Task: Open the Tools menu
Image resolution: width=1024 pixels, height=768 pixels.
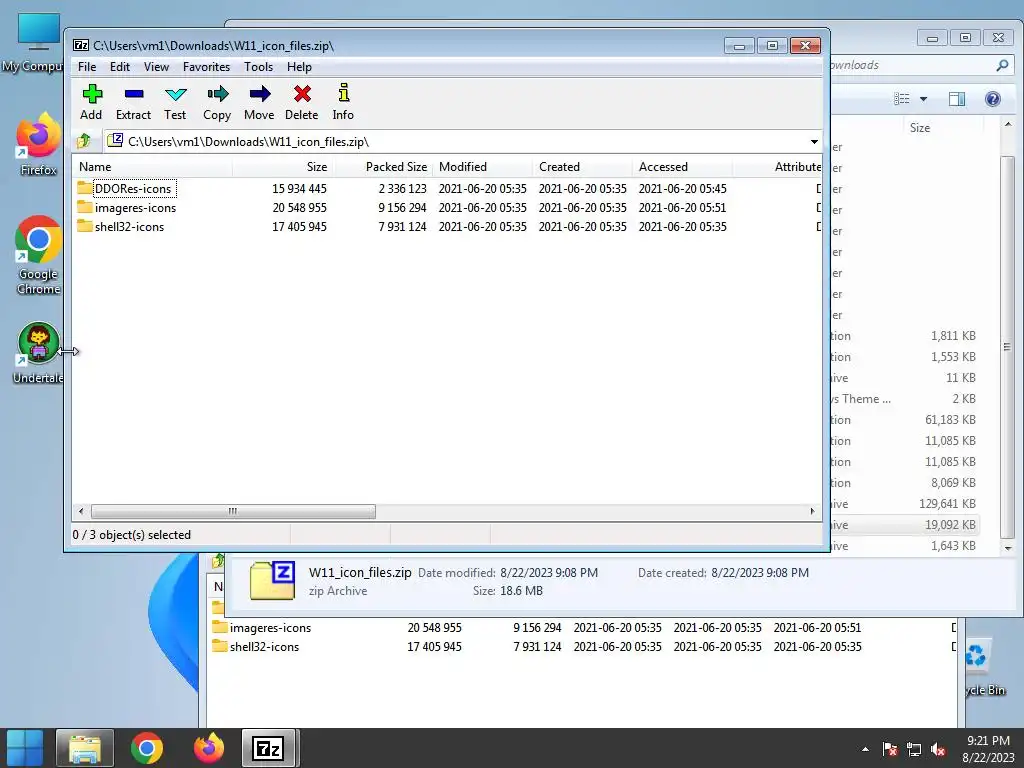Action: [x=259, y=67]
